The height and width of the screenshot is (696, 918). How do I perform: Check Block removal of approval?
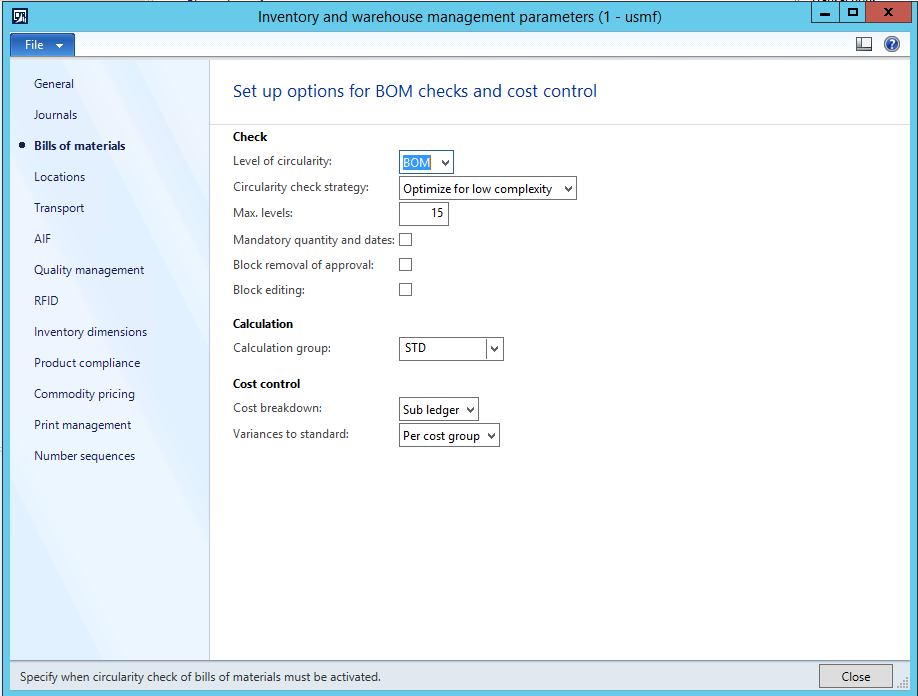405,264
